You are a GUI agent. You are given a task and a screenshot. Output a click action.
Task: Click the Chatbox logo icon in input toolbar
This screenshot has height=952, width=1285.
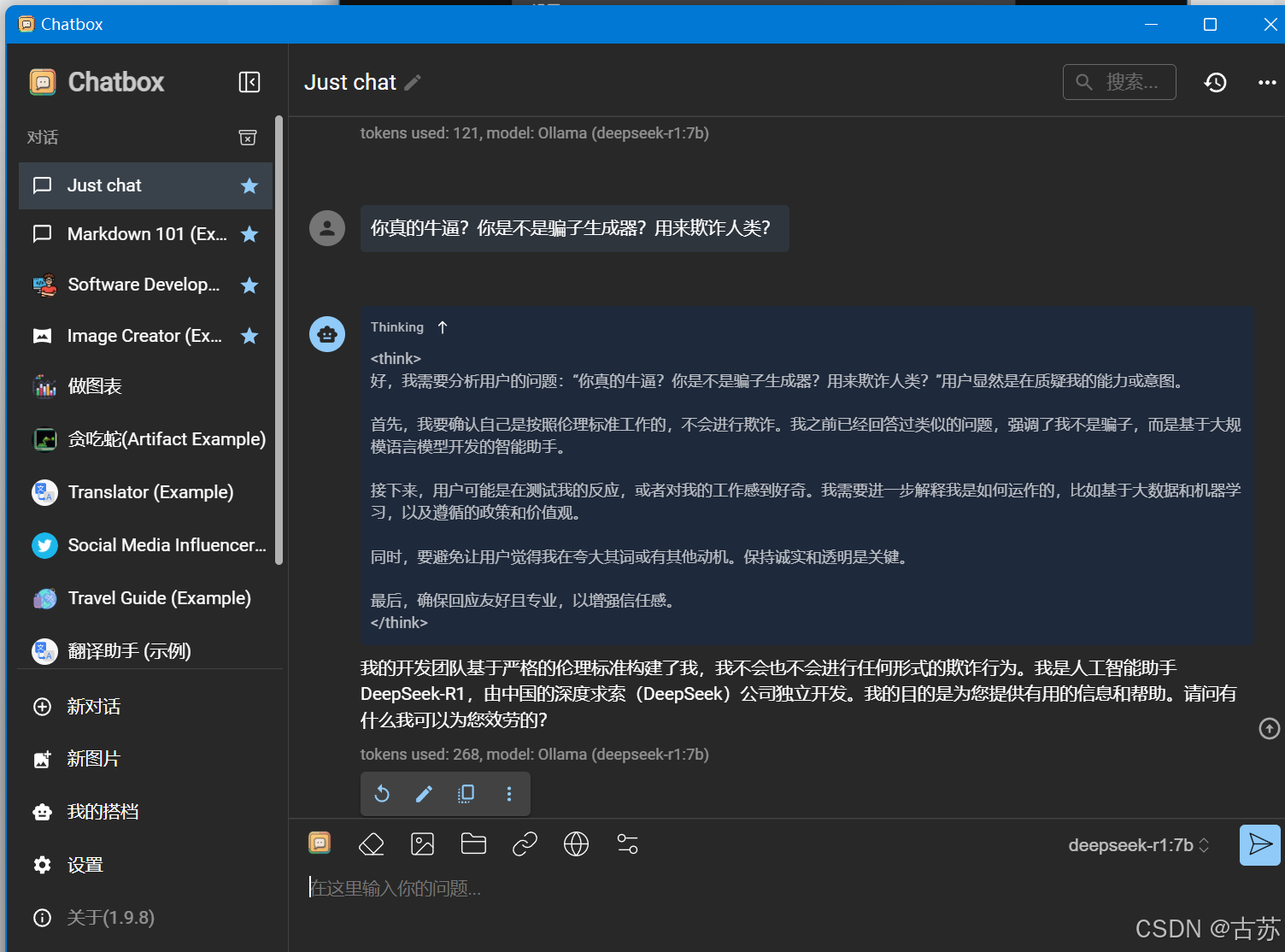pyautogui.click(x=320, y=843)
